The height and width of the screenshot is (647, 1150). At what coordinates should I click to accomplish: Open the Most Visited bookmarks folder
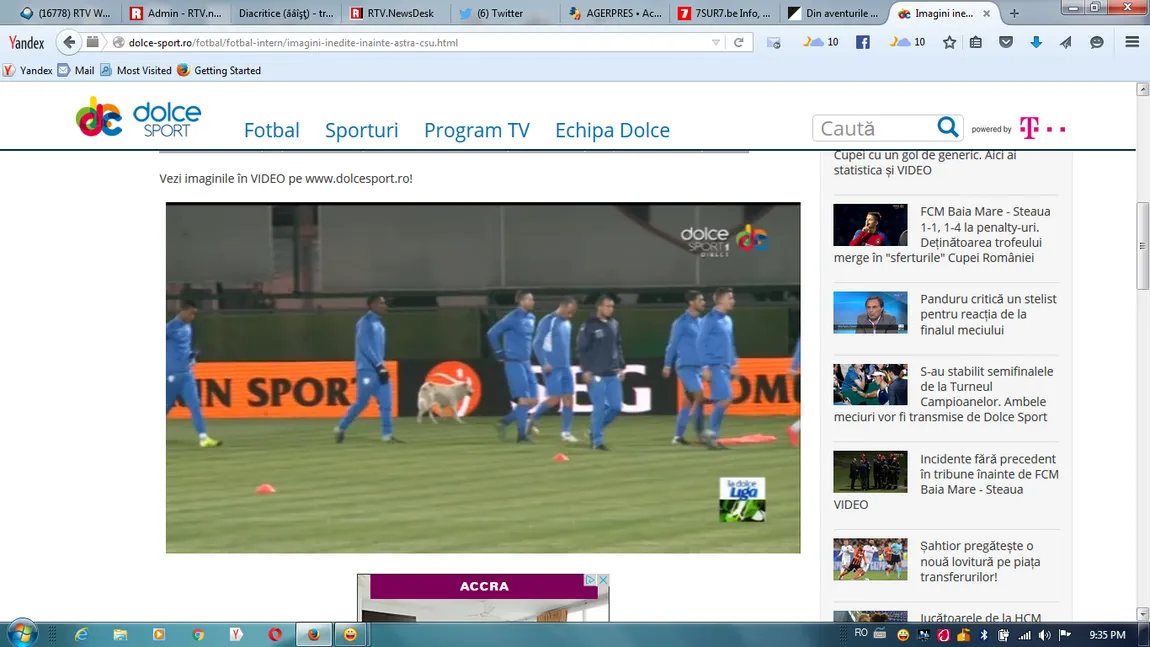pyautogui.click(x=136, y=70)
